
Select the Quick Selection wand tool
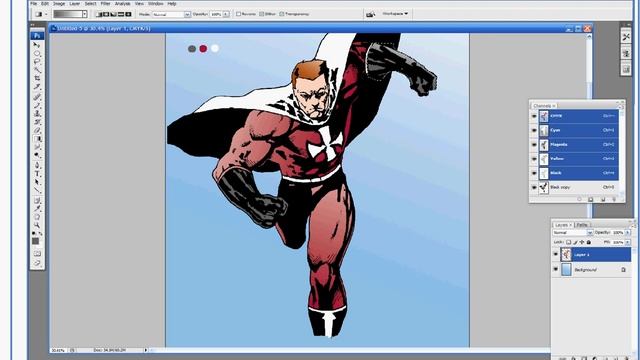tap(37, 70)
